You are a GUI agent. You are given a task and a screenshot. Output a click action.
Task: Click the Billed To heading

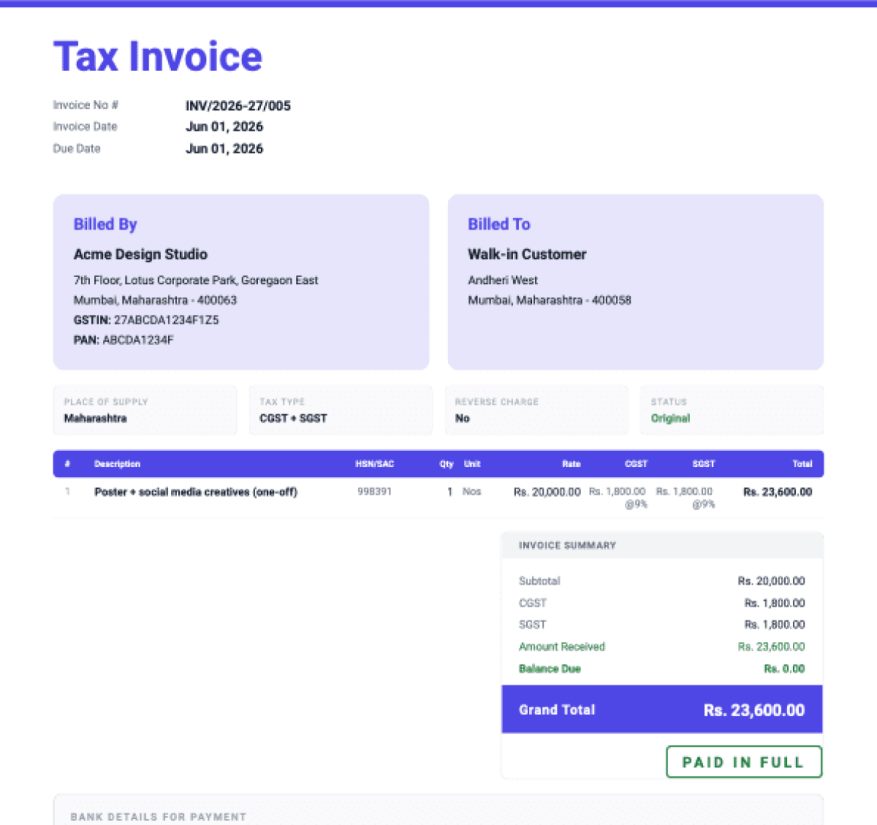(x=499, y=224)
